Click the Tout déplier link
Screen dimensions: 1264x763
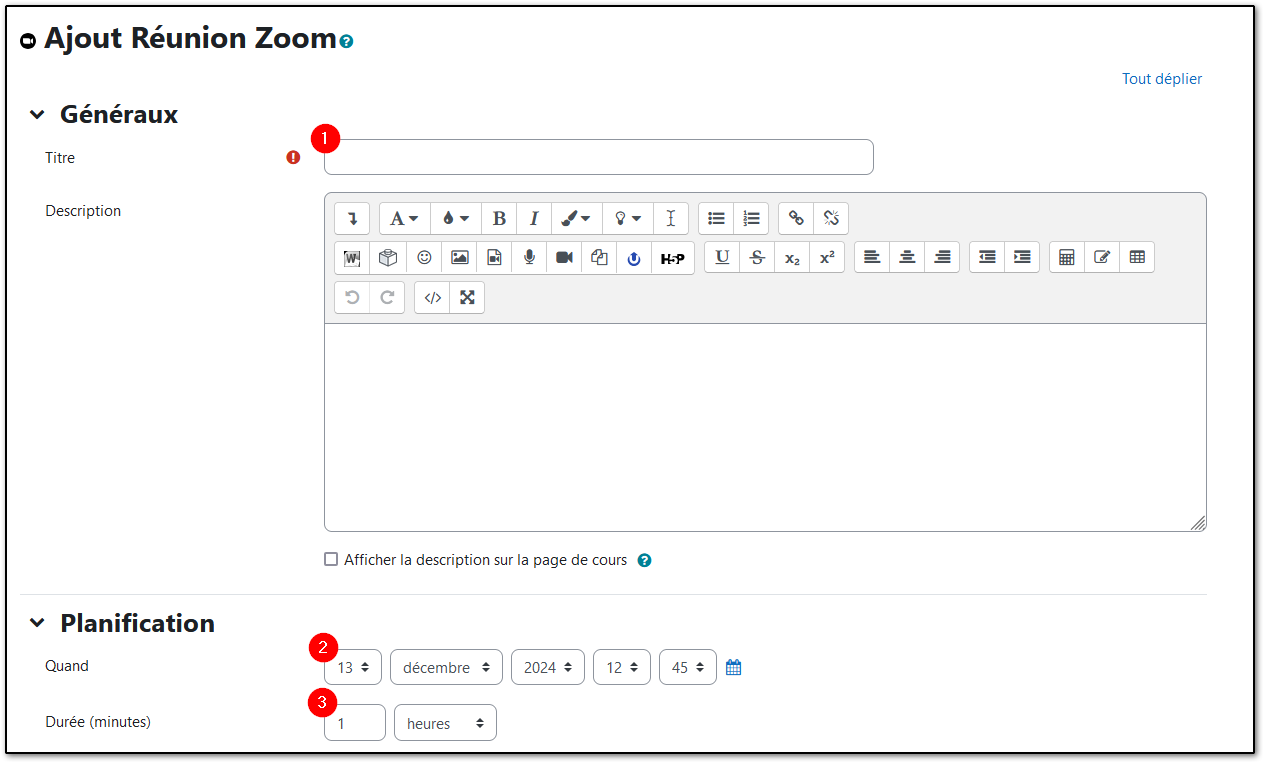click(1161, 78)
